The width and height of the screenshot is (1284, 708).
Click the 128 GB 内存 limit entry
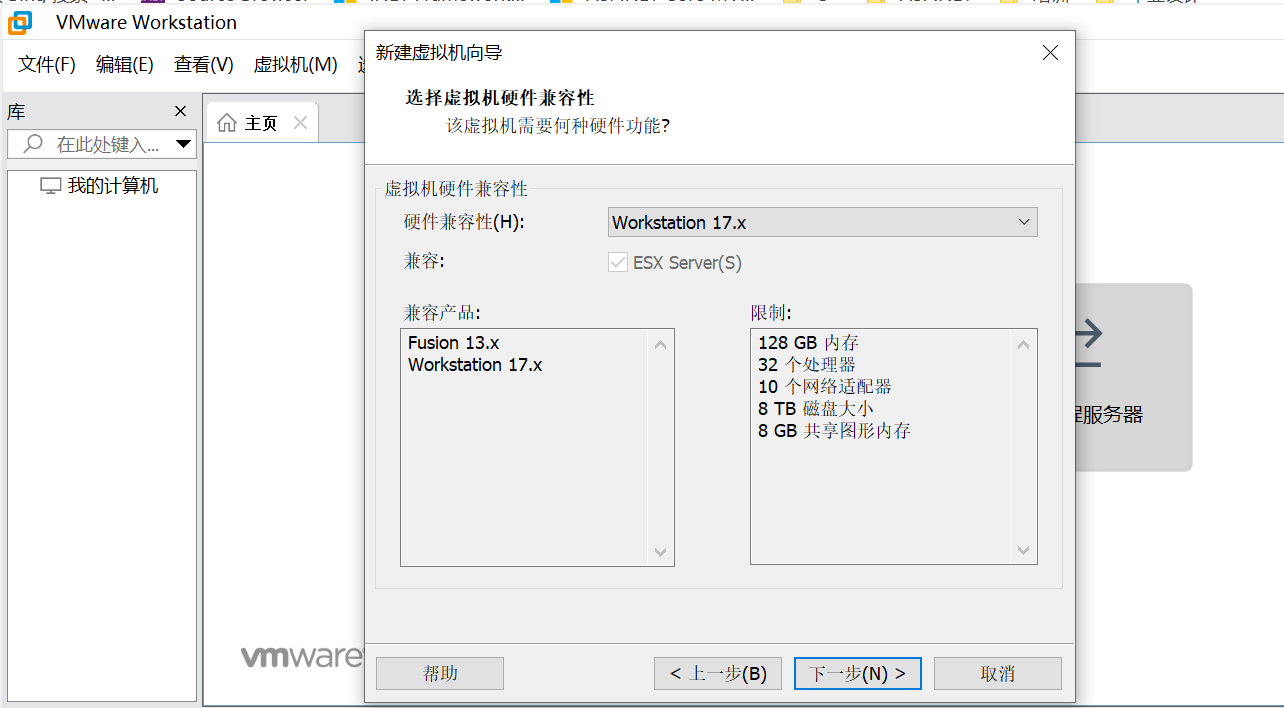(808, 343)
